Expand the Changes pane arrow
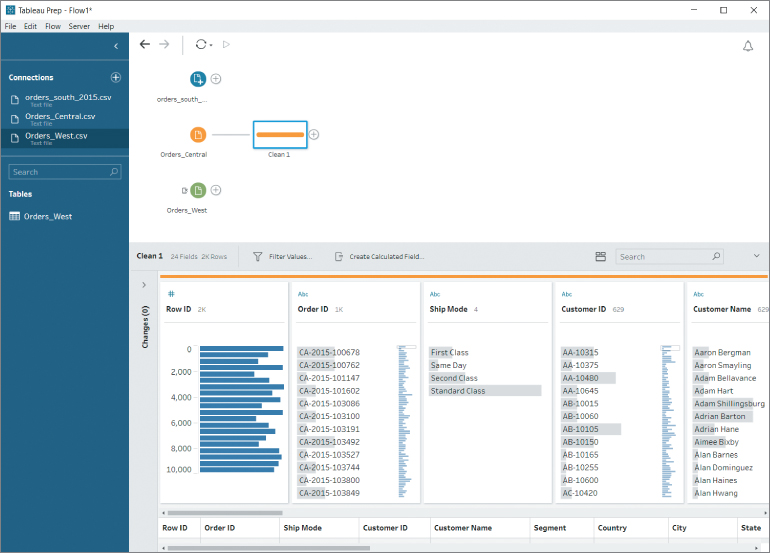Image resolution: width=770 pixels, height=553 pixels. 144,285
